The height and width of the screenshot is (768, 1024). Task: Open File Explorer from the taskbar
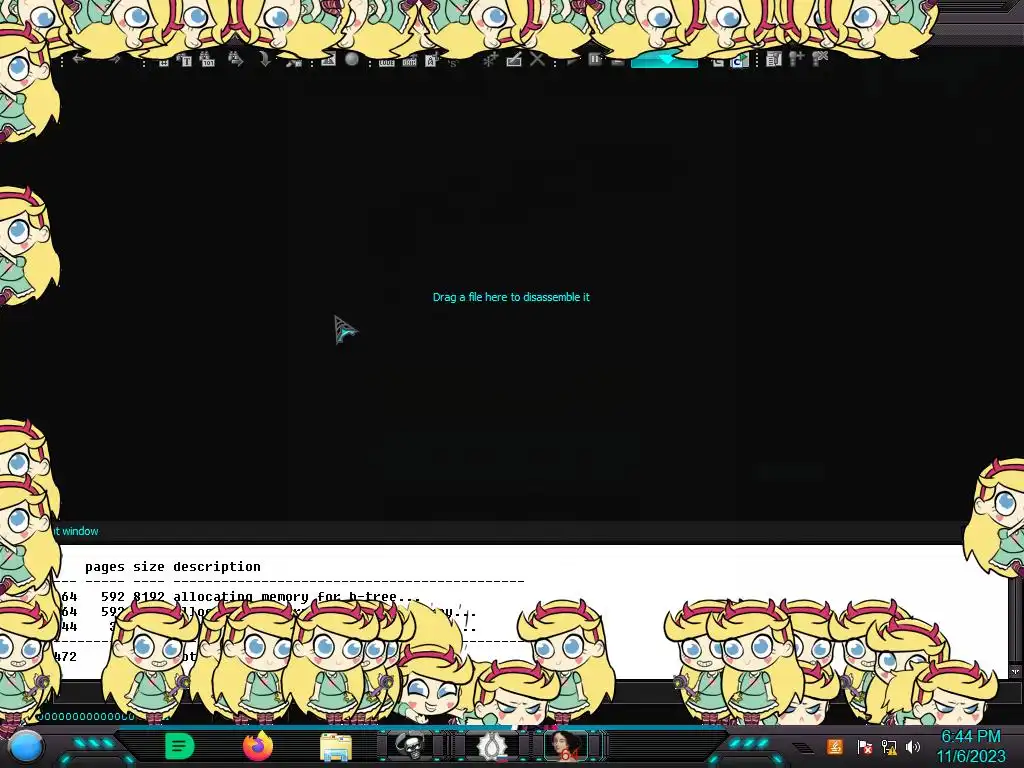[336, 747]
